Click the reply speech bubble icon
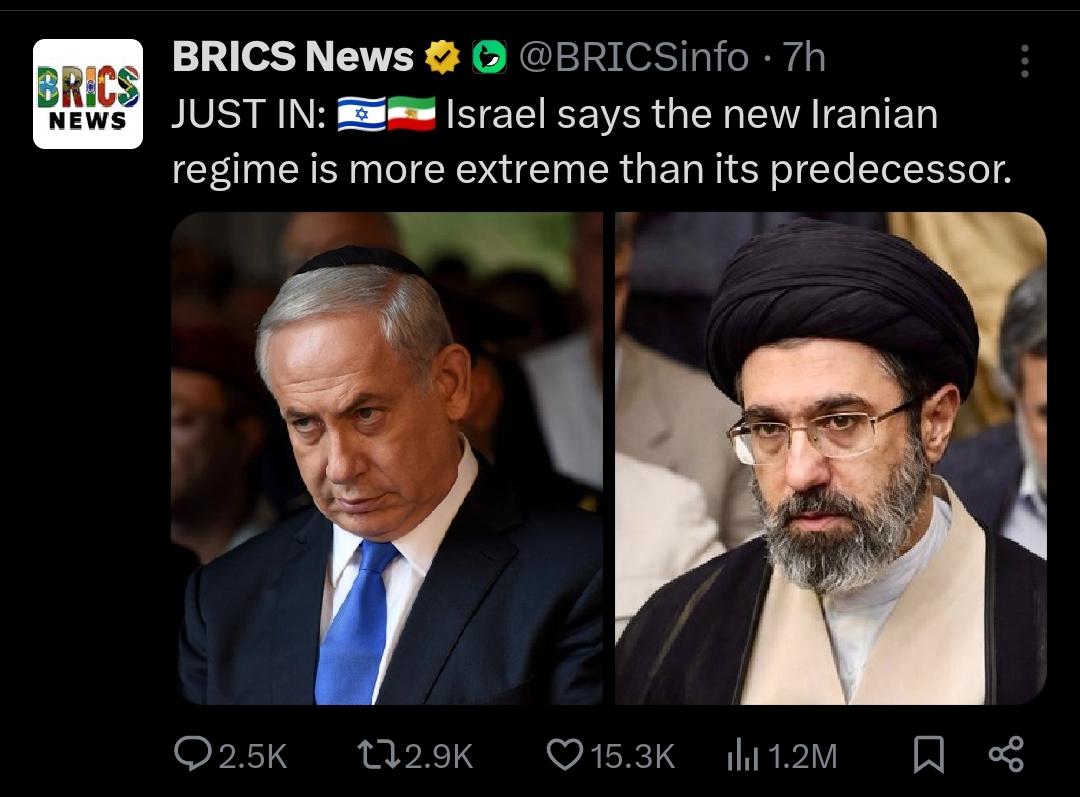 pos(192,752)
